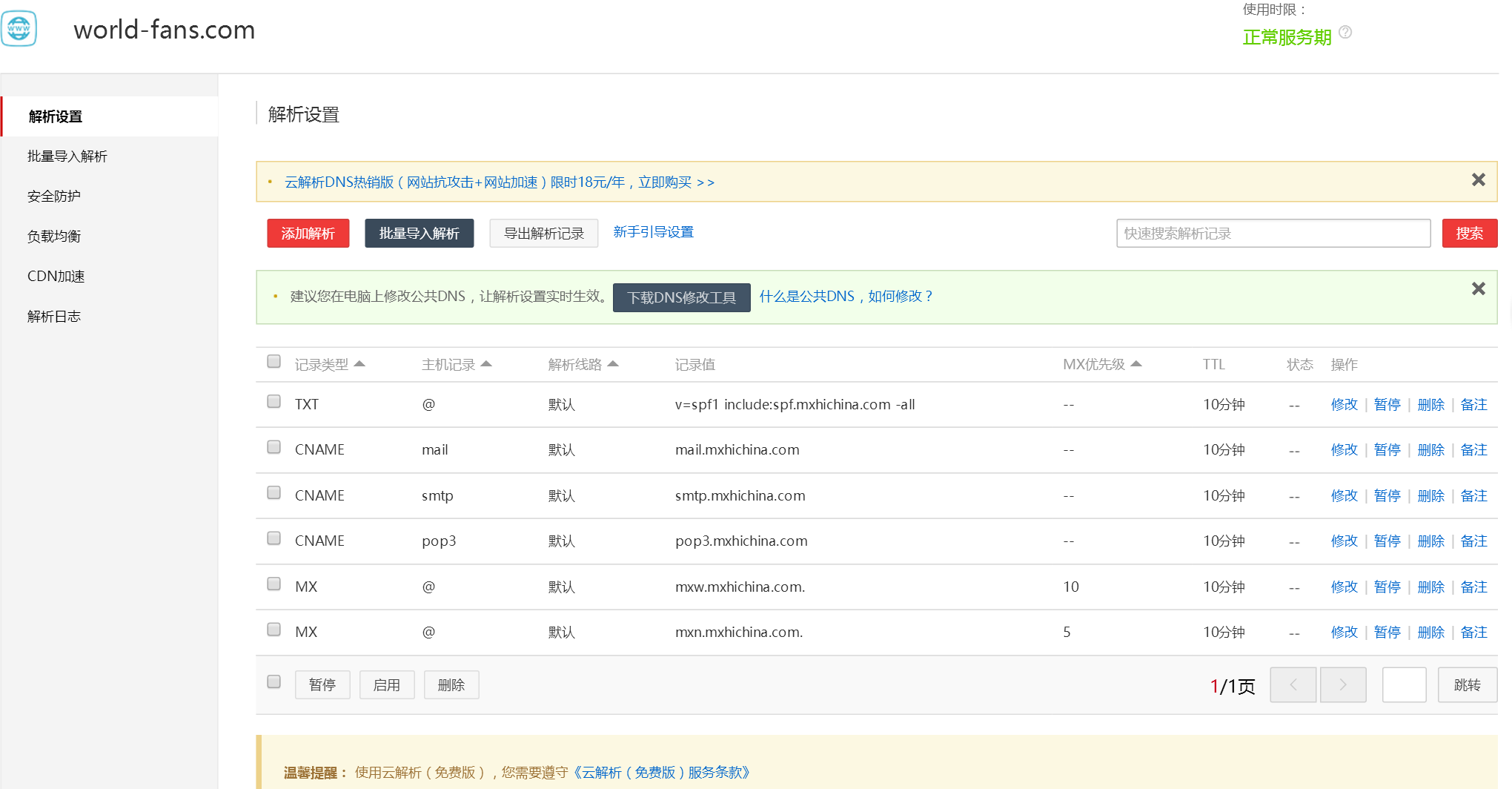Click 导出解析记录 button
1512x789 pixels.
tap(543, 233)
